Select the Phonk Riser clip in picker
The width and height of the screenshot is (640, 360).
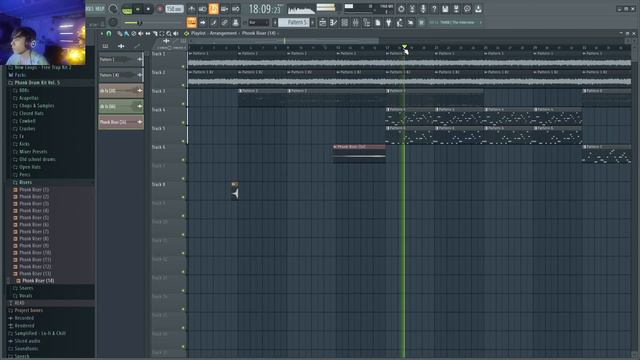pyautogui.click(x=121, y=122)
